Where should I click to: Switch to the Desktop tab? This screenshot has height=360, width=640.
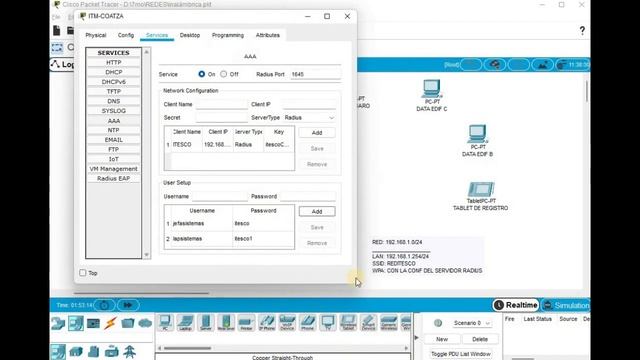coord(190,35)
